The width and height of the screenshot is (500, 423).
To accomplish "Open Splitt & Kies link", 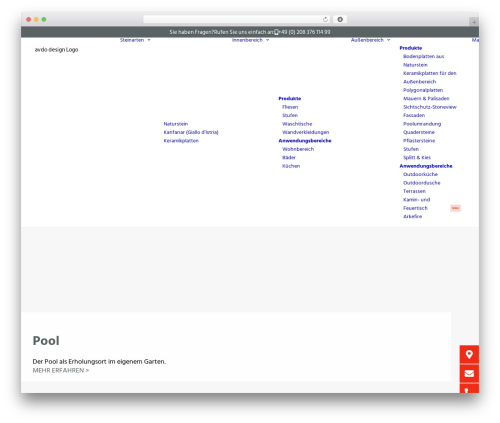I will click(417, 157).
